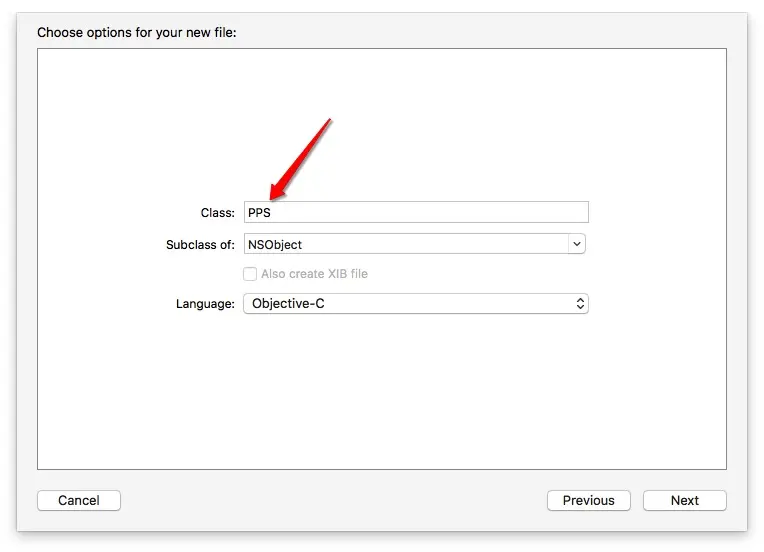Open the Language popup menu
The height and width of the screenshot is (552, 764).
pyautogui.click(x=415, y=303)
